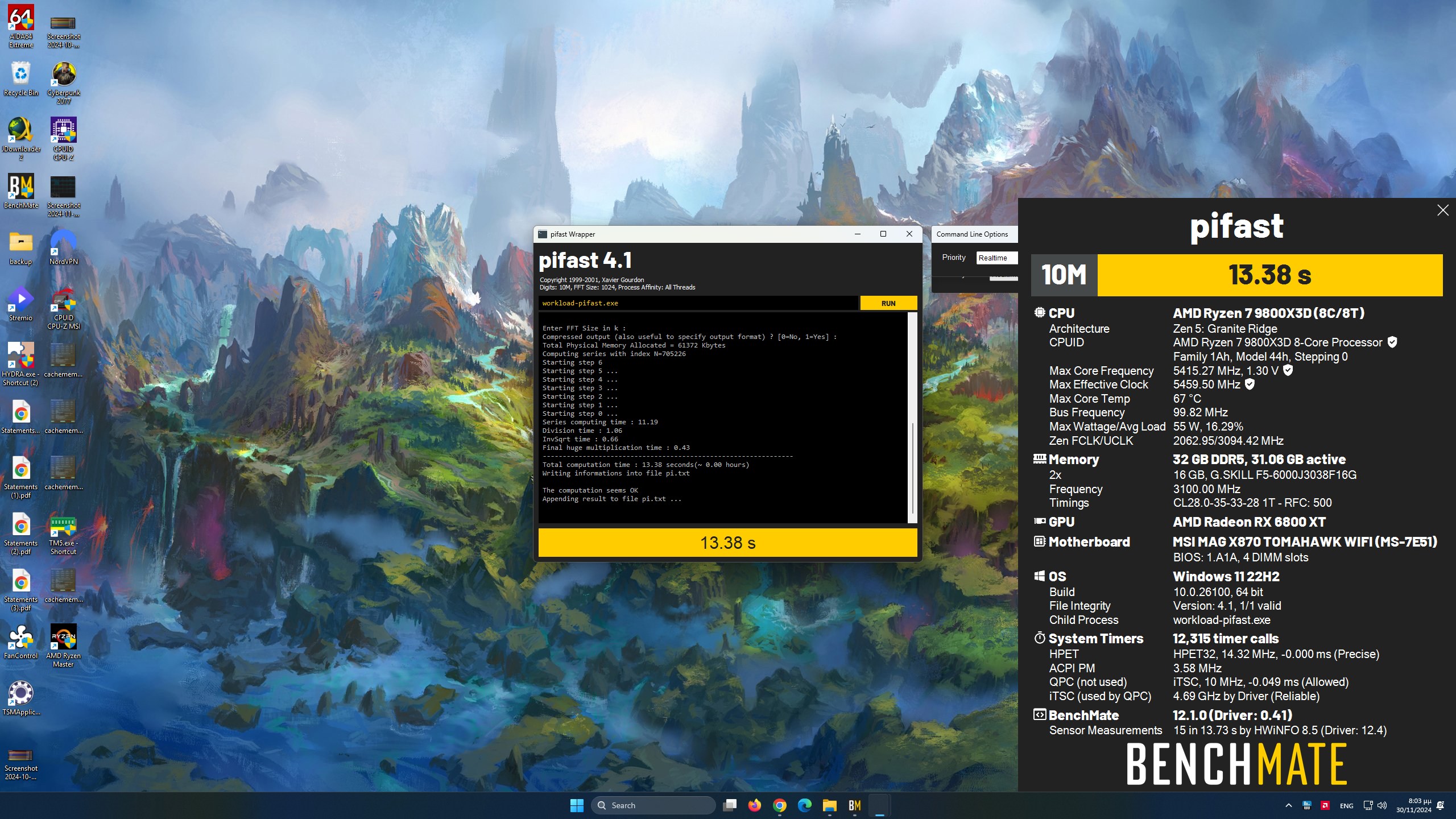
Task: Click the 'AMD Ryzen 7 9800X3D (8C/8T)' text
Action: pos(1268,313)
